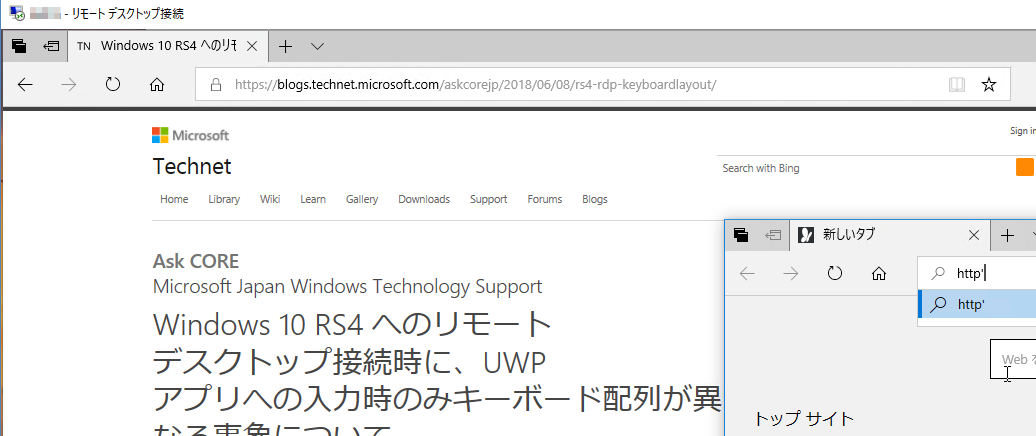Click the Sign in link
This screenshot has width=1036, height=436.
coord(1023,131)
